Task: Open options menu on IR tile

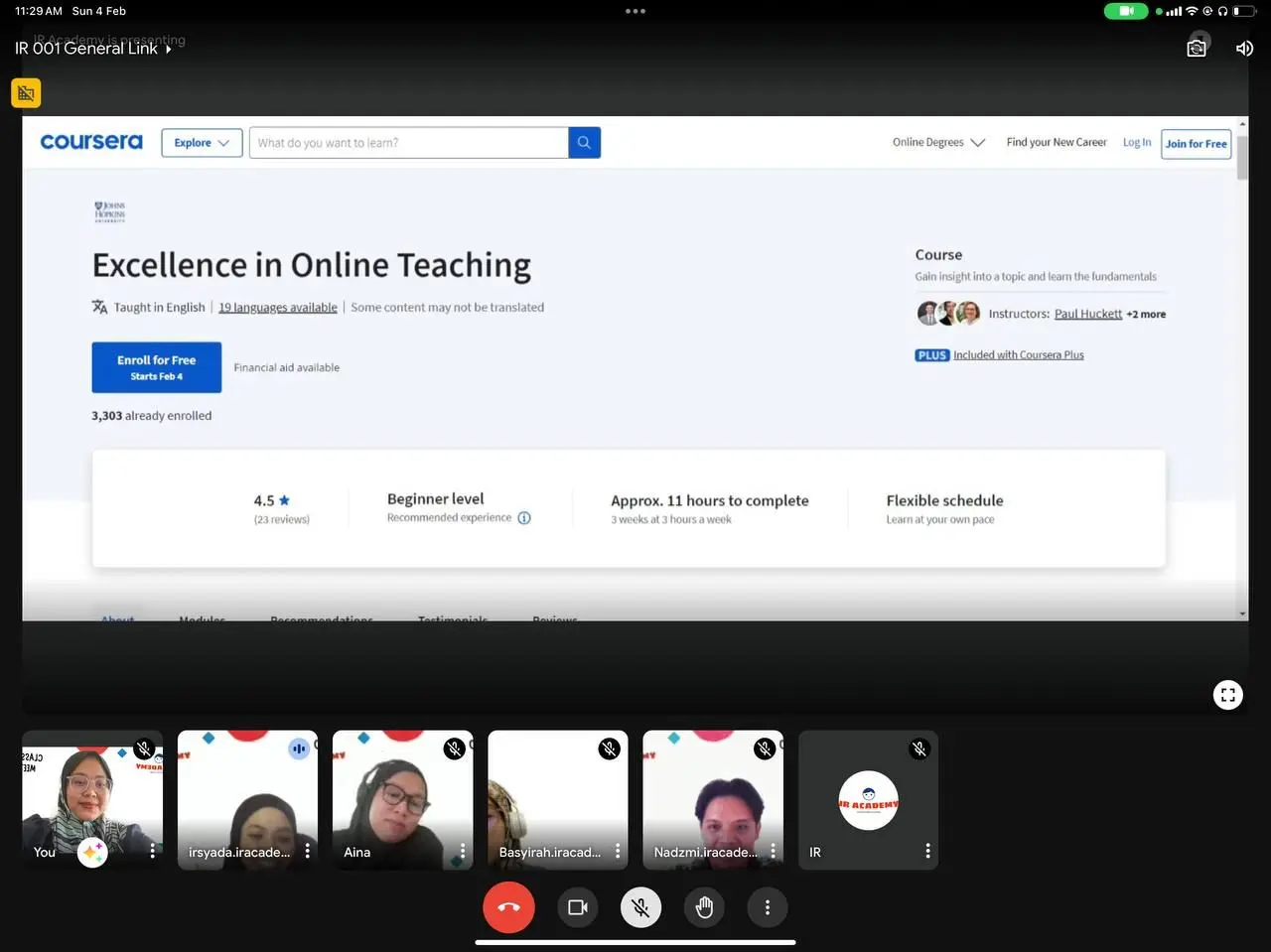Action: (x=927, y=851)
